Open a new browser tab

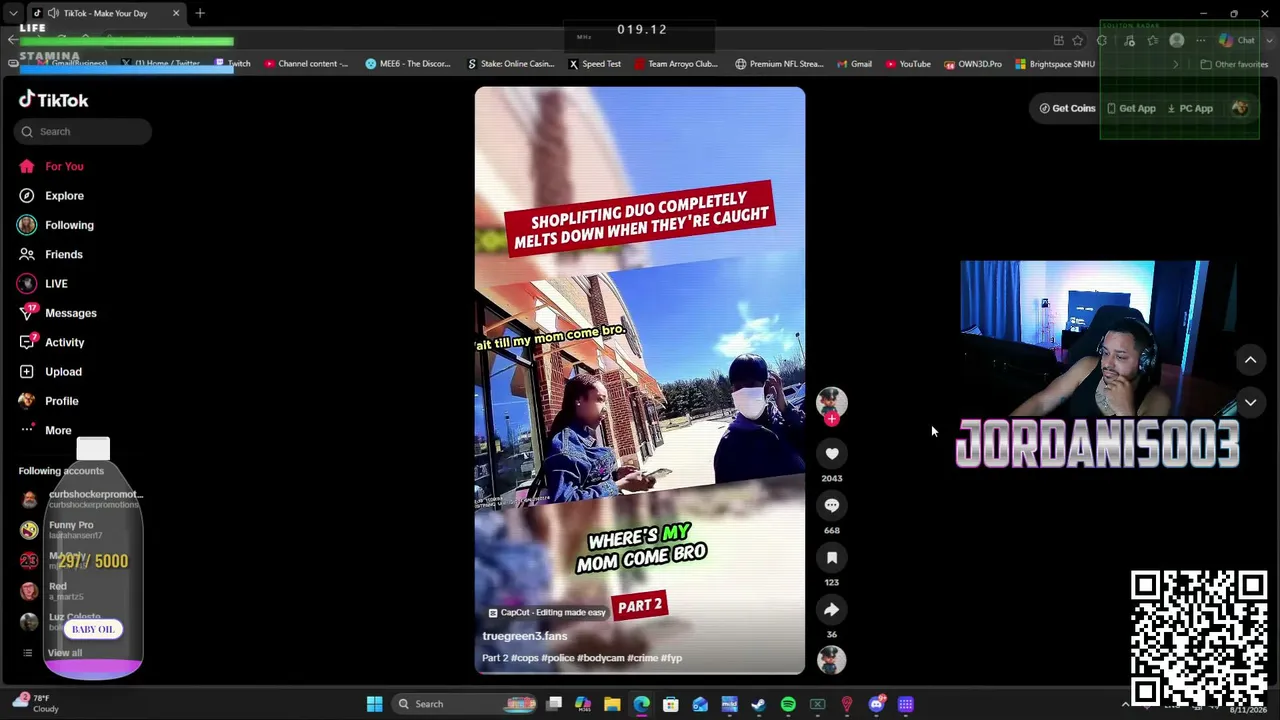click(200, 13)
